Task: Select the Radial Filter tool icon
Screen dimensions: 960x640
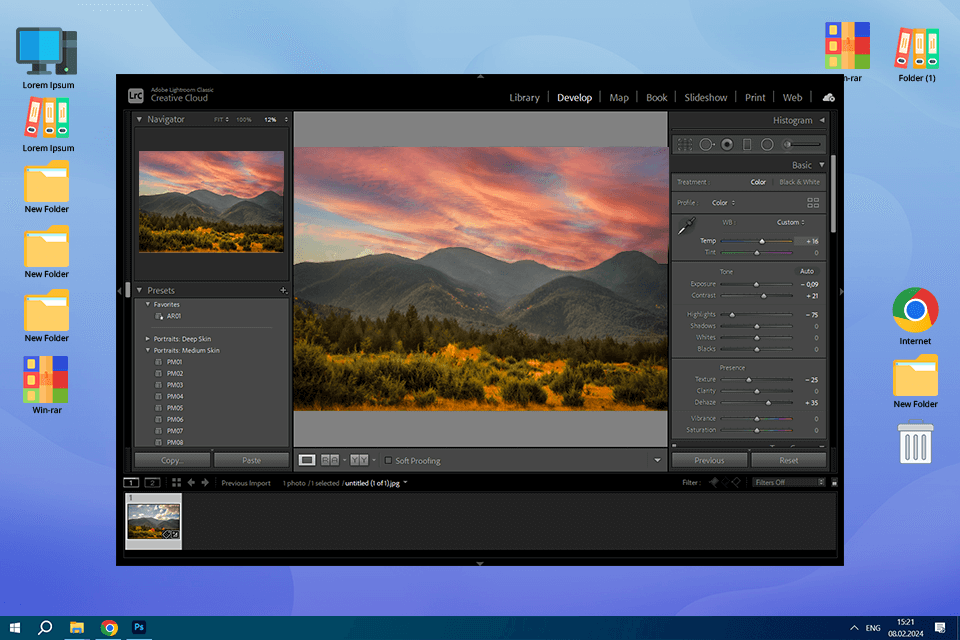Action: pos(767,145)
